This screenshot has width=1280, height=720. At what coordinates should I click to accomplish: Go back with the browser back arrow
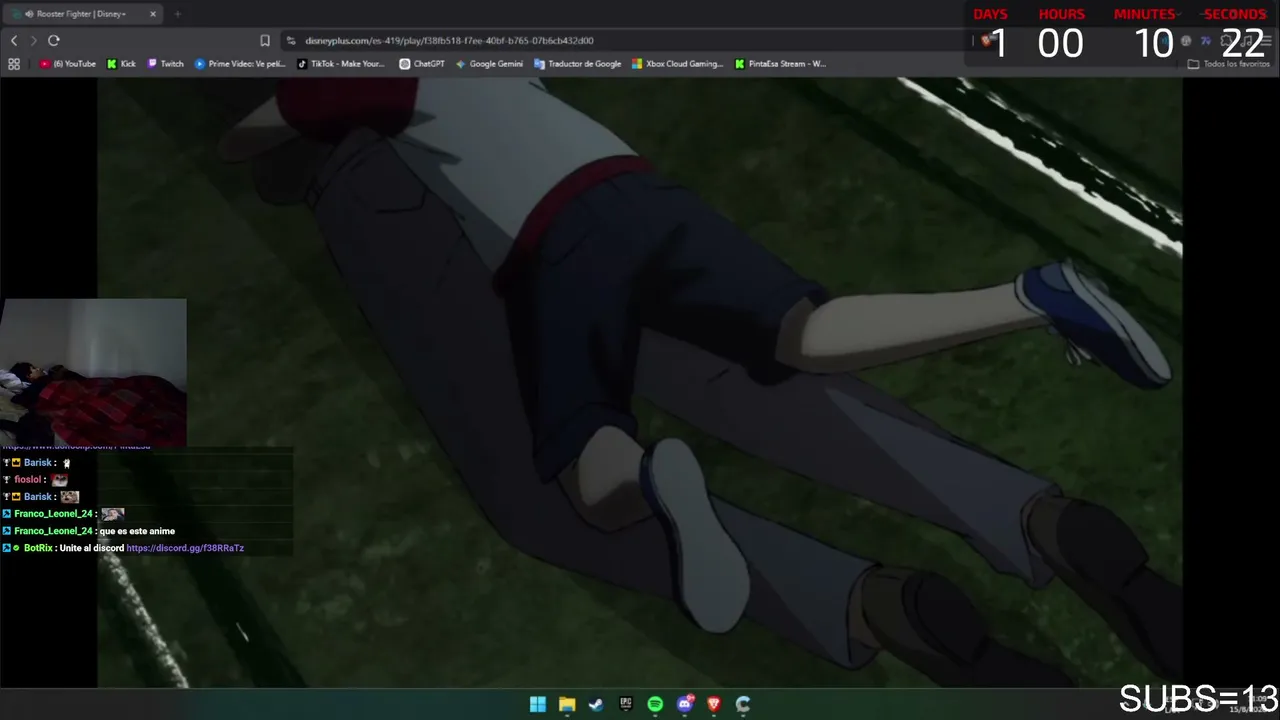point(14,40)
